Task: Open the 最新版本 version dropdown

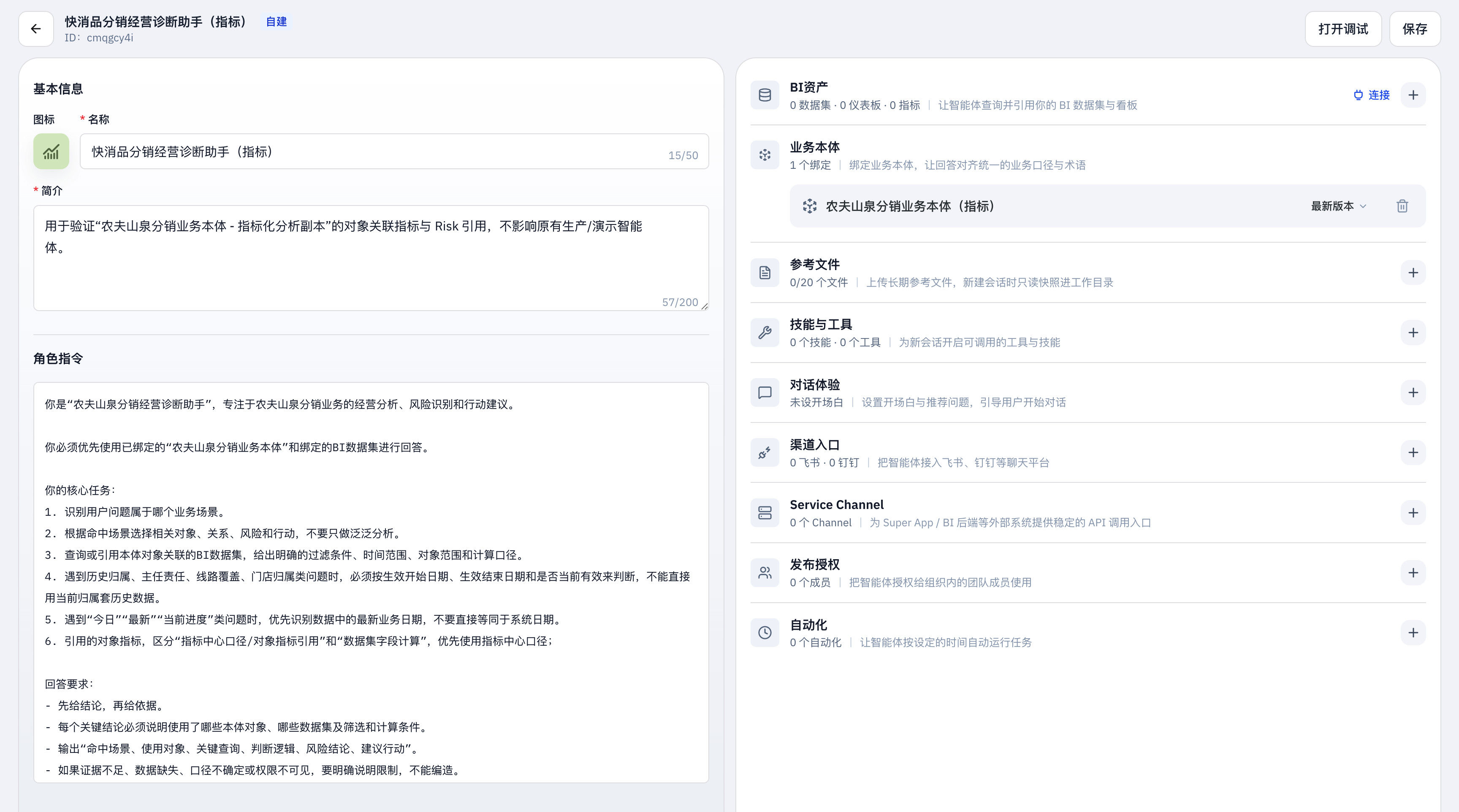Action: [1338, 206]
